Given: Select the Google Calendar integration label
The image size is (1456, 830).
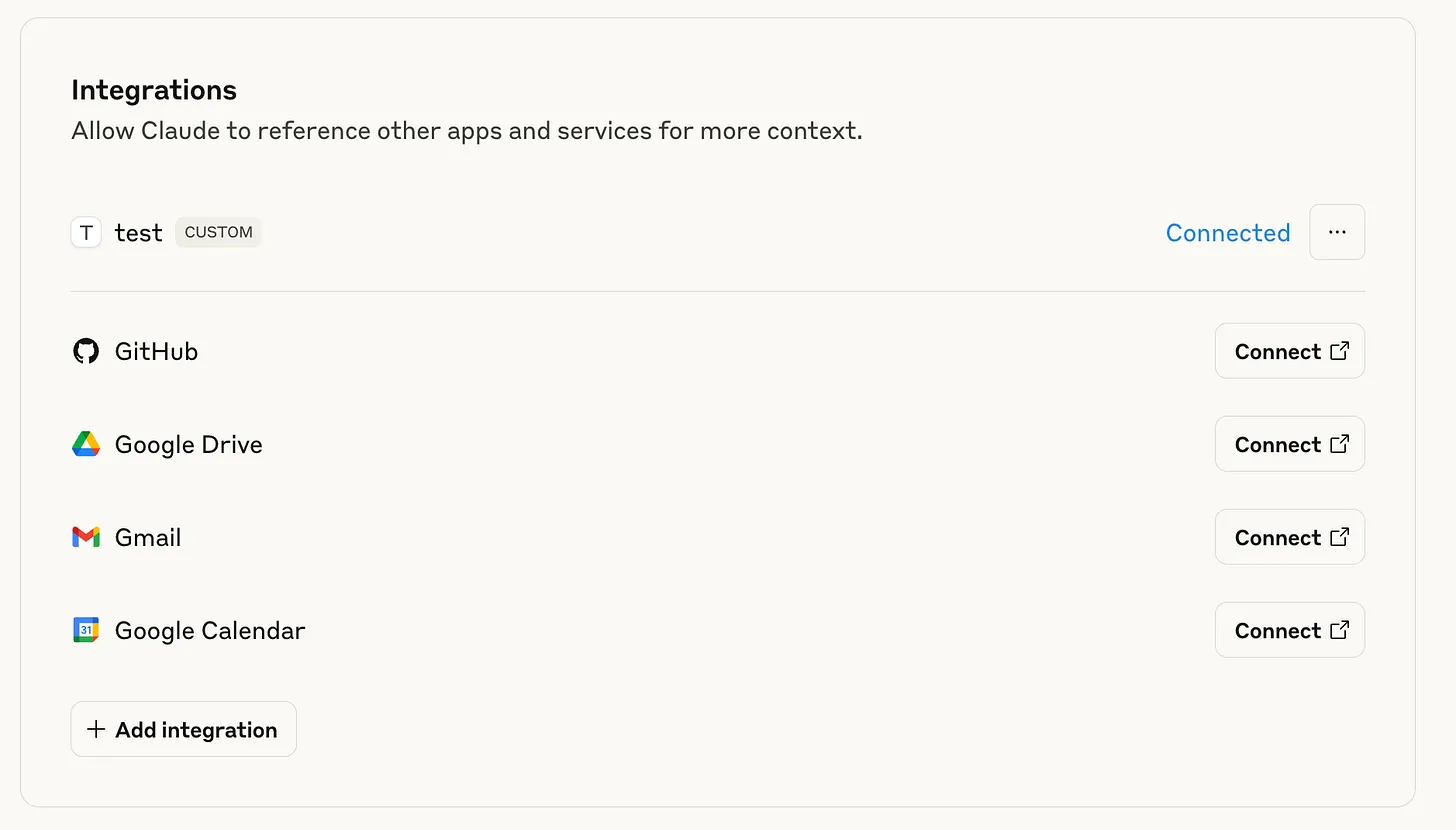Looking at the screenshot, I should [210, 631].
